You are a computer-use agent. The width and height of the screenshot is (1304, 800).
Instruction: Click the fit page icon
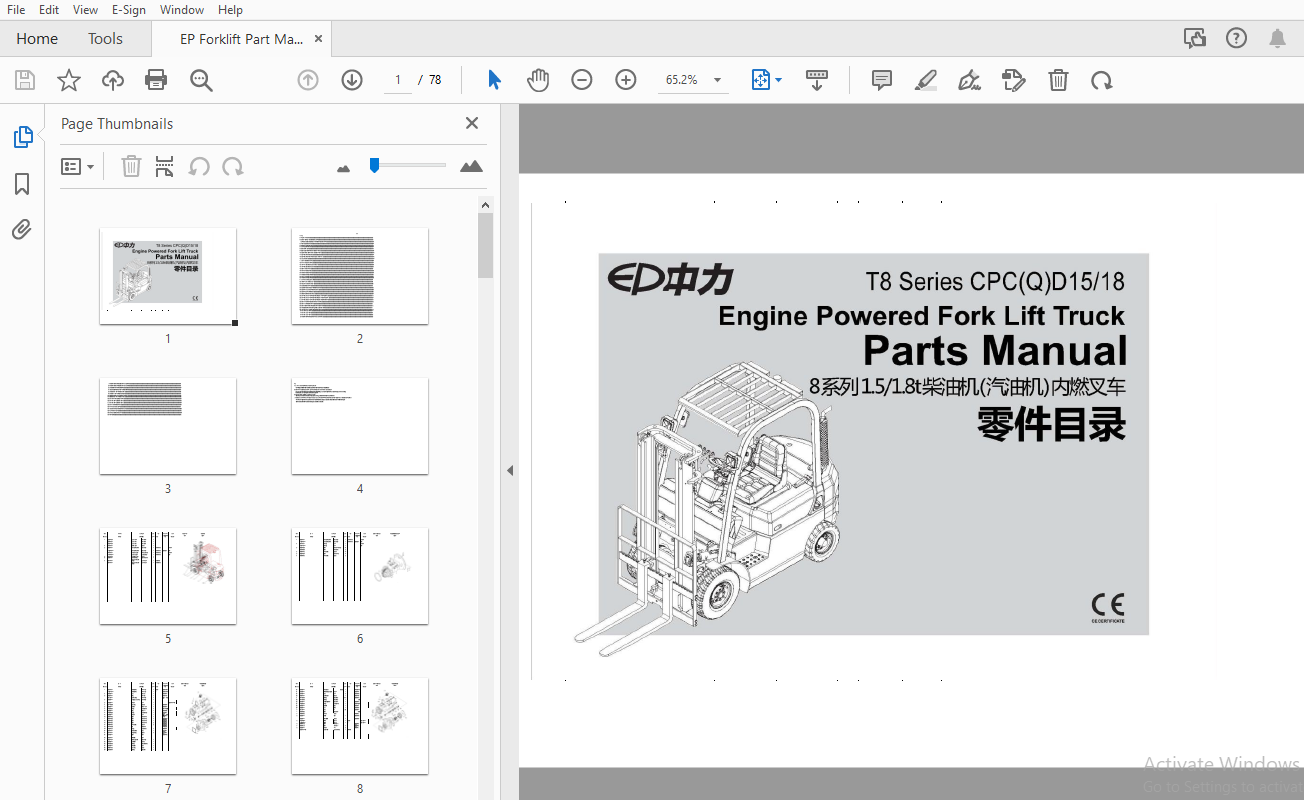click(760, 80)
